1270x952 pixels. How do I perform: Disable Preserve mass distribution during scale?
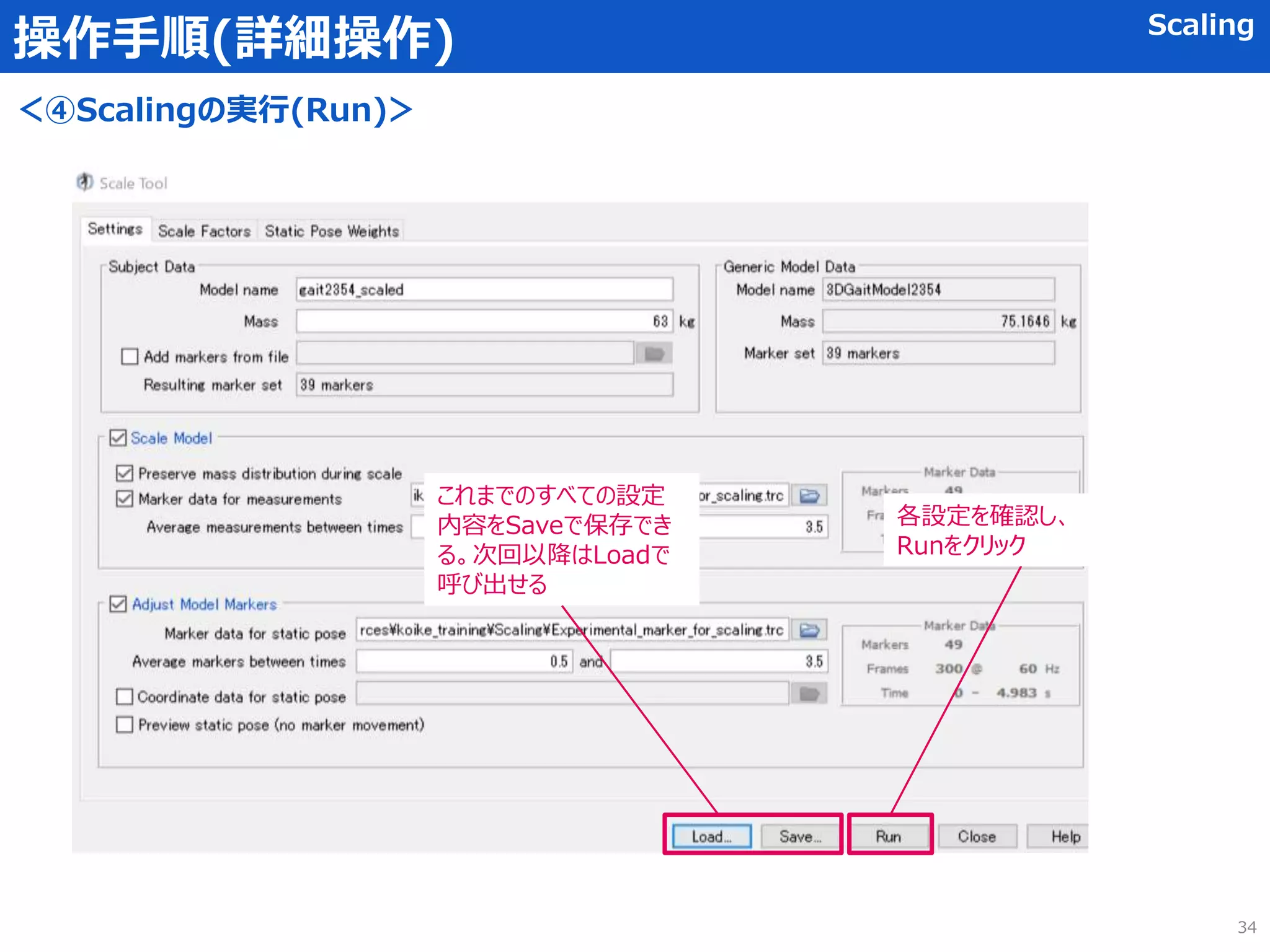(125, 474)
